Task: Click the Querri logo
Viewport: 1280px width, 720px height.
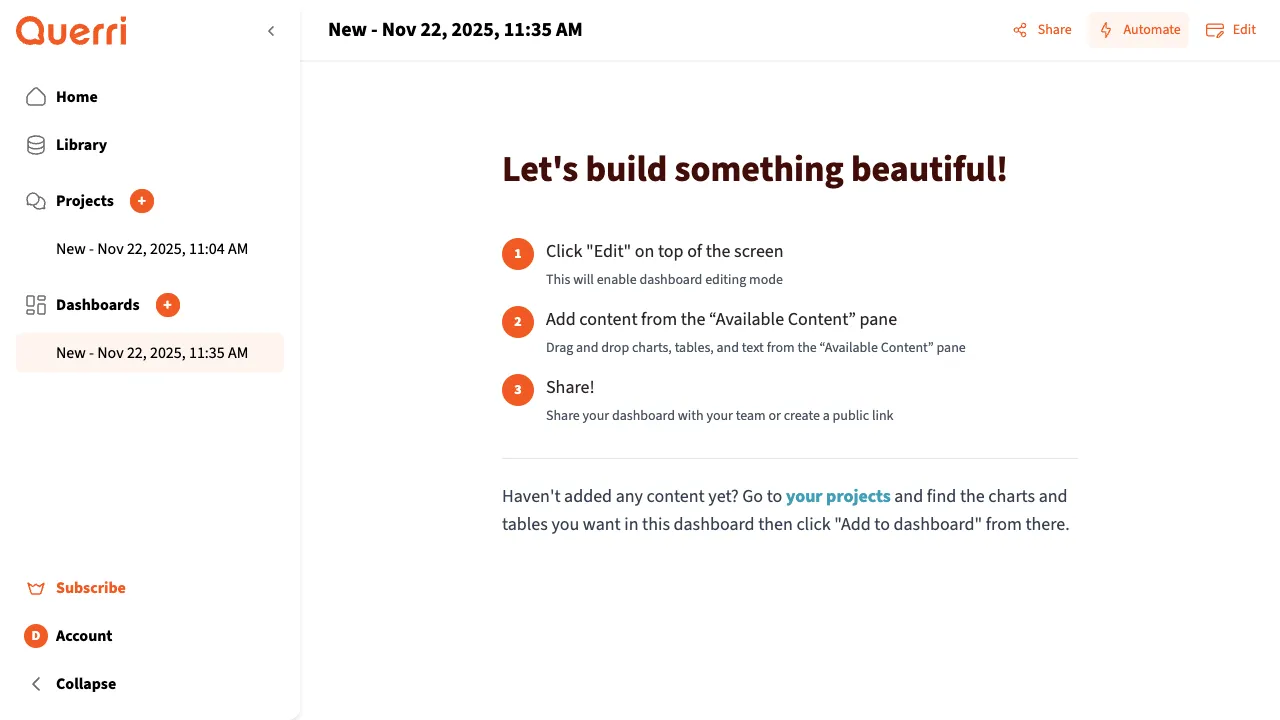Action: pyautogui.click(x=71, y=31)
